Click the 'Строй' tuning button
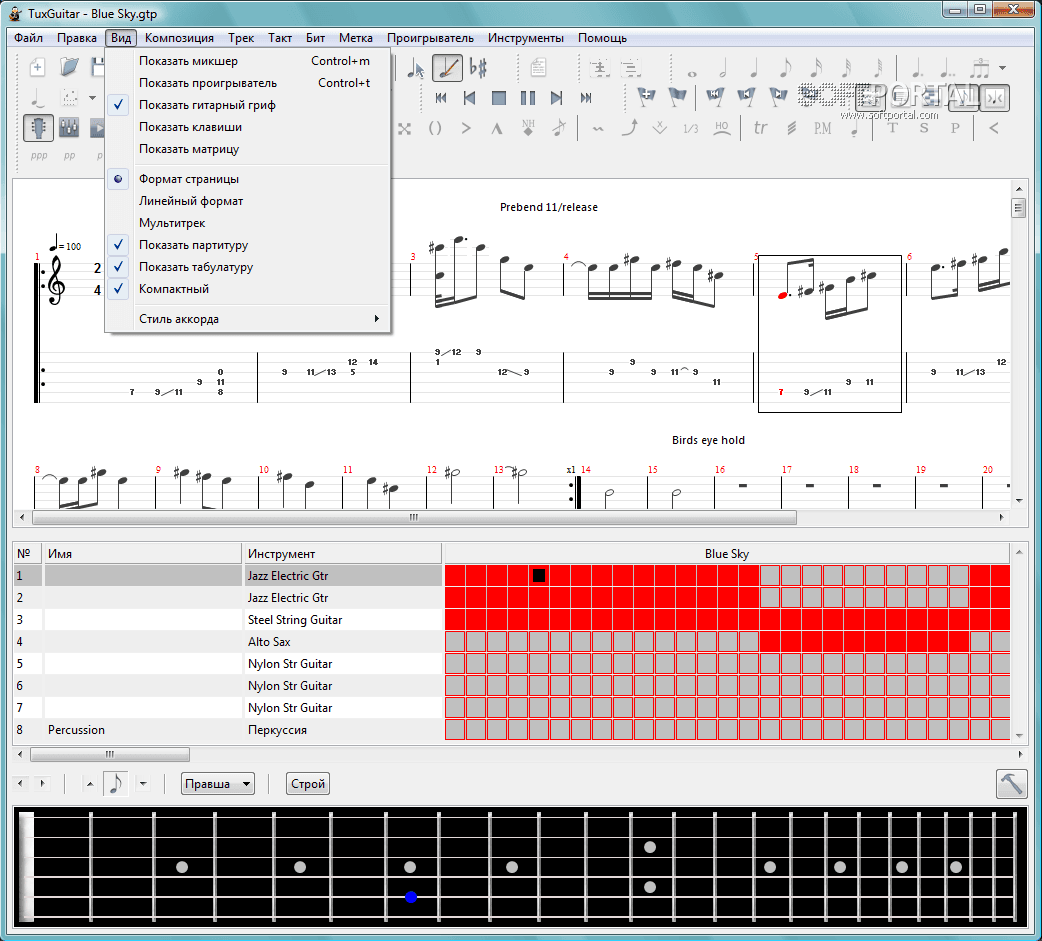Screen dimensions: 1042x941 (x=308, y=784)
